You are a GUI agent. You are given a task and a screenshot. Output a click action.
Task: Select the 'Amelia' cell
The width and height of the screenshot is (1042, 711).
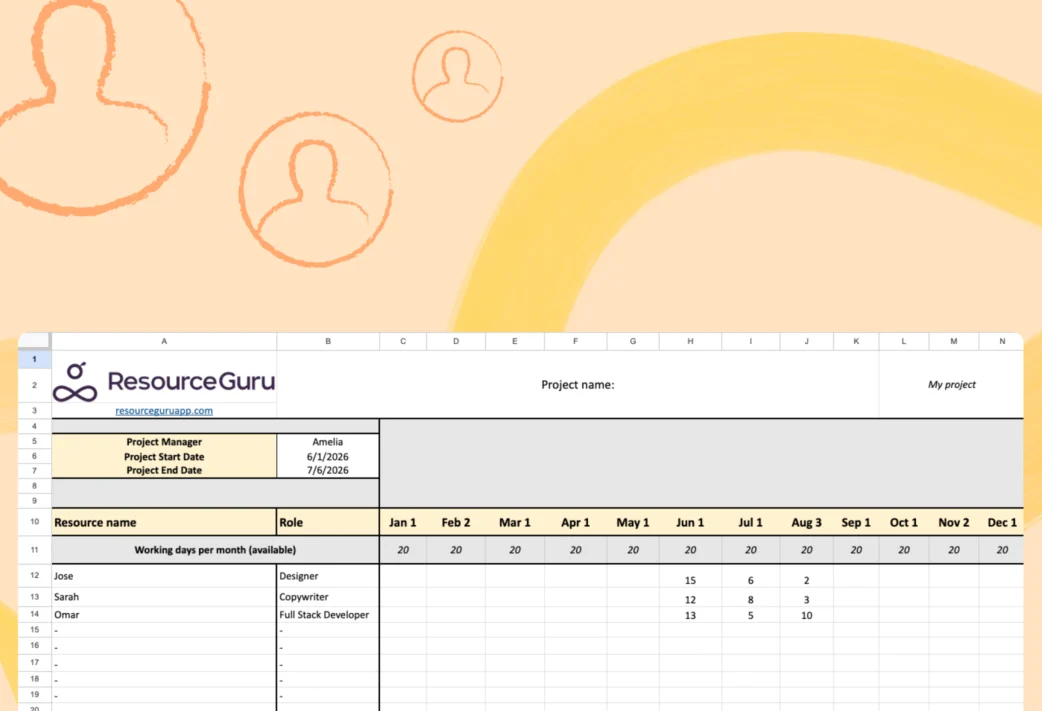tap(328, 442)
